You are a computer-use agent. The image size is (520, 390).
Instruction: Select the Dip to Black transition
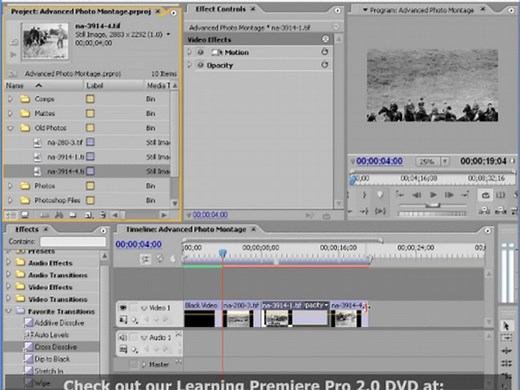[47, 359]
